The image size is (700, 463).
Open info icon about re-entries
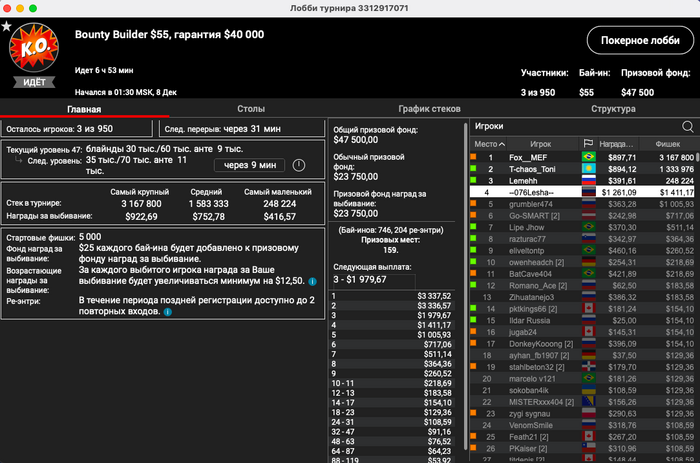167,312
